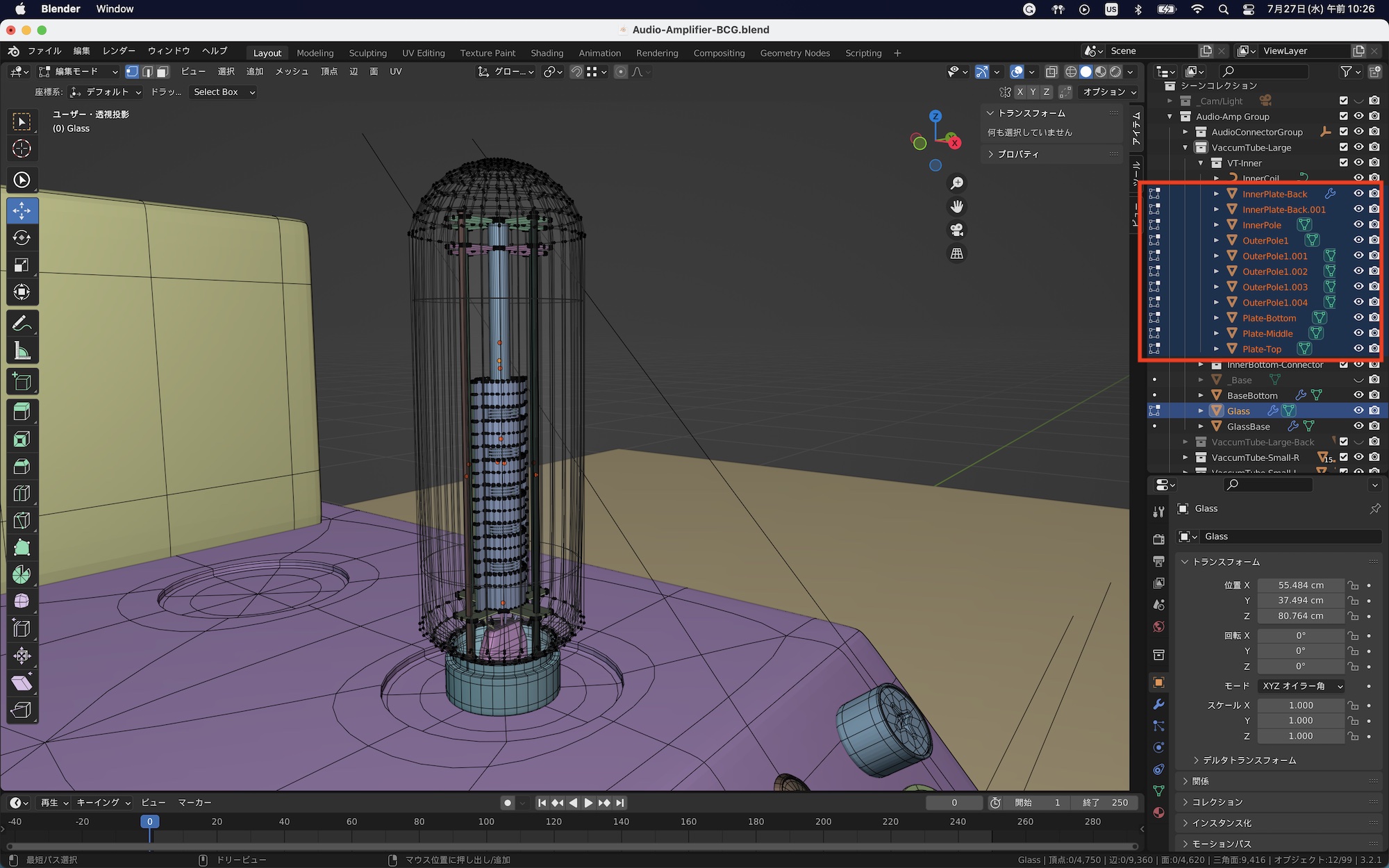
Task: Switch to the Sculpting workspace tab
Action: (367, 53)
